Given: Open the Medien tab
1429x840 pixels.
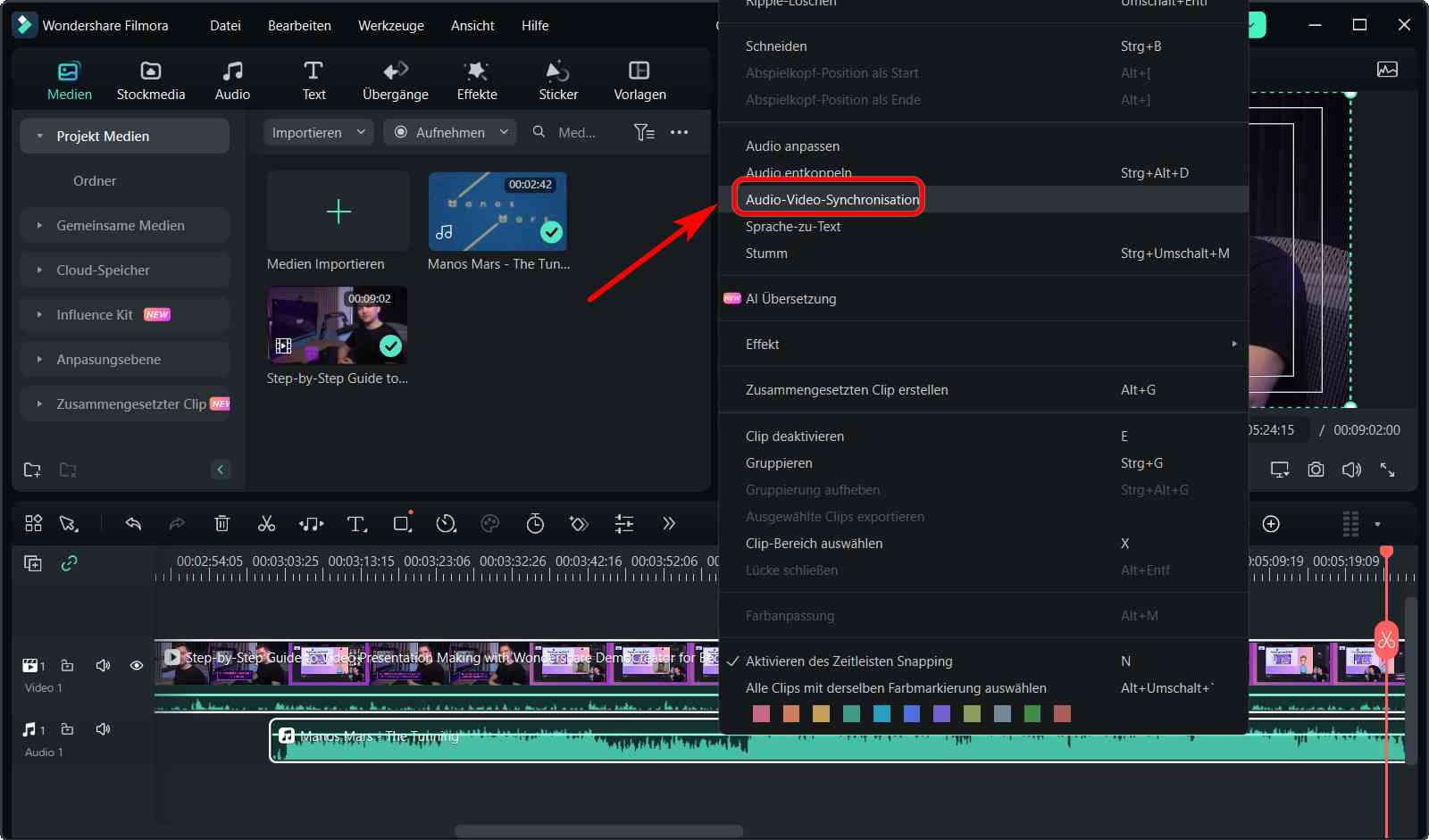Looking at the screenshot, I should pyautogui.click(x=69, y=81).
